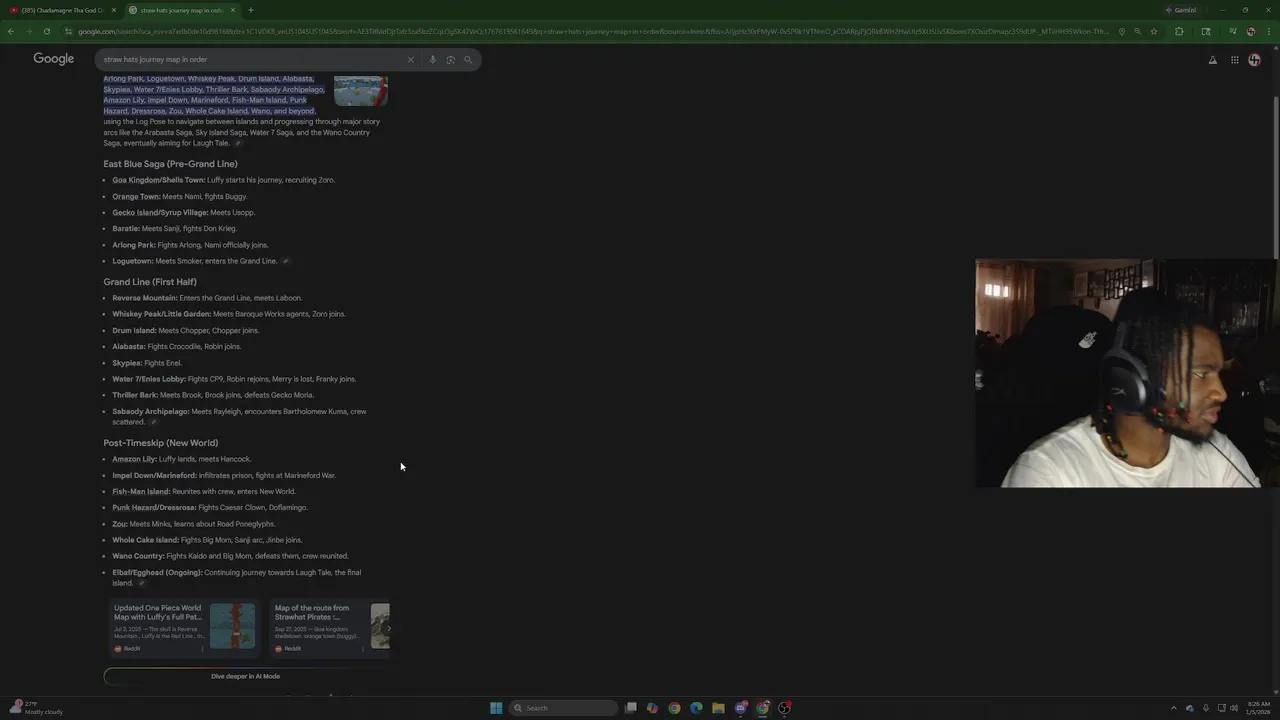Open the One Piece world map thumbnail image

(232, 626)
